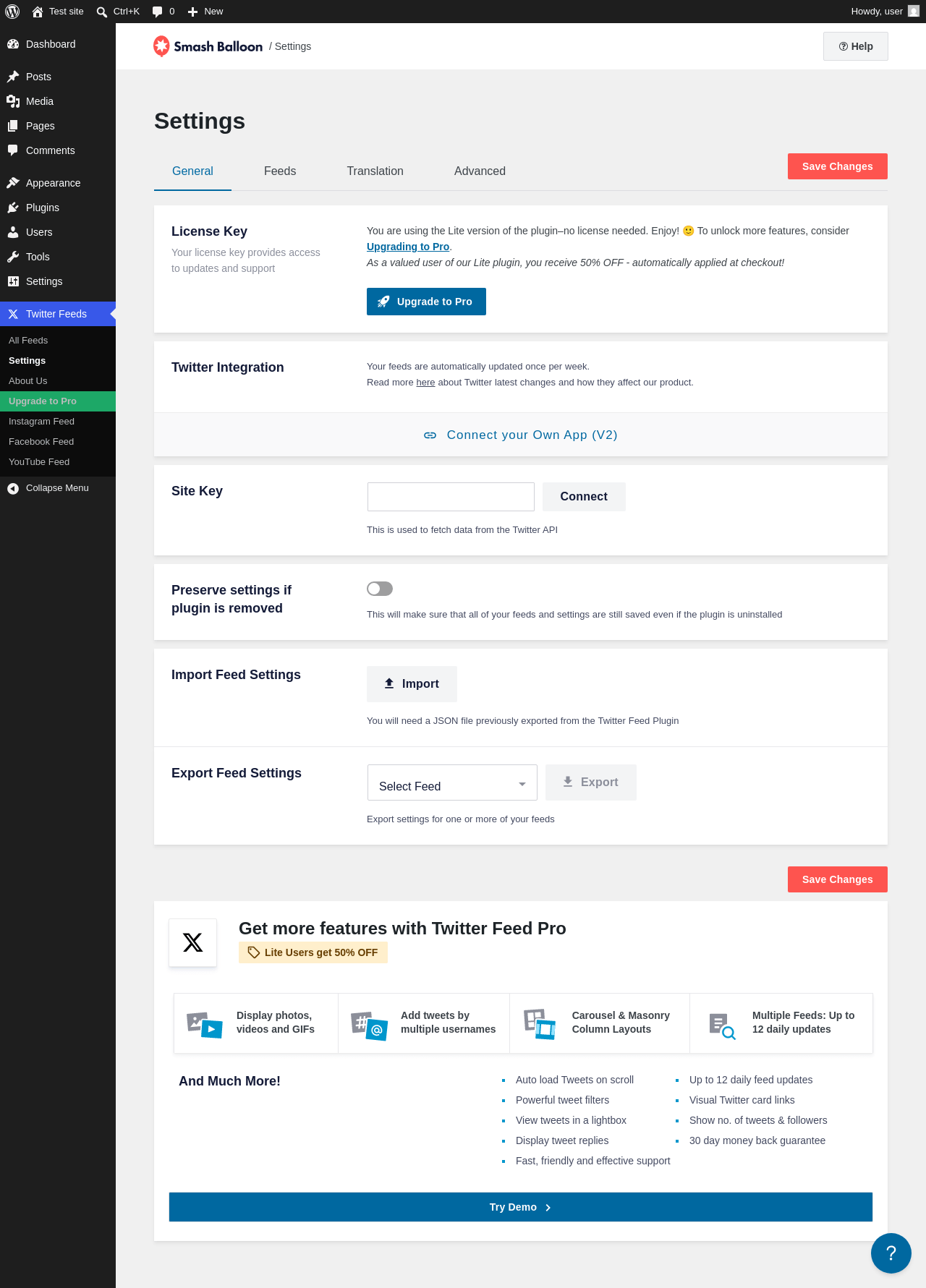The image size is (926, 1288).
Task: Click the Carousel & Masonry layouts icon
Action: point(540,1024)
